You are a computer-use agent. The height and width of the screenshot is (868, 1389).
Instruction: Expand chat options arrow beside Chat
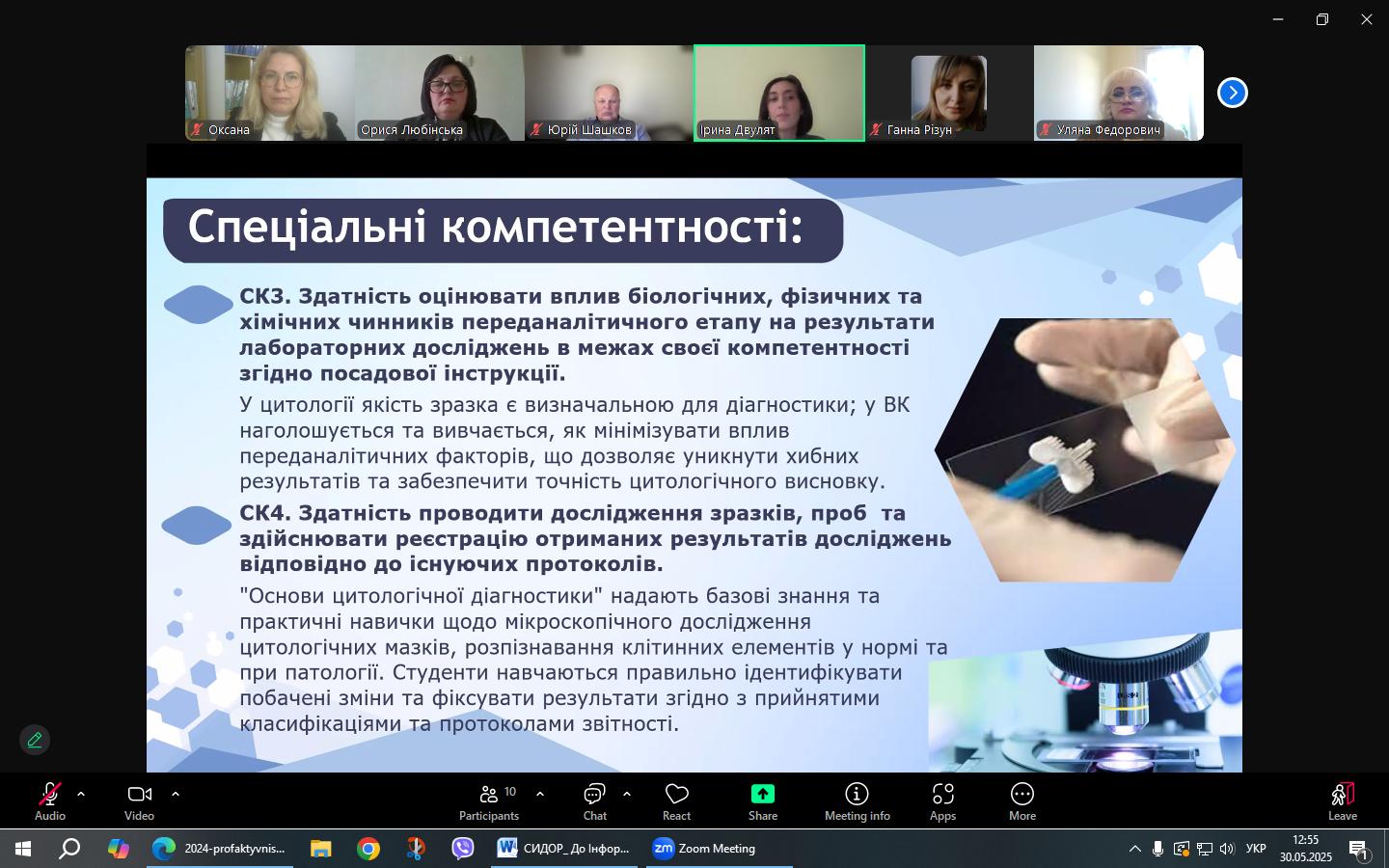[x=627, y=795]
